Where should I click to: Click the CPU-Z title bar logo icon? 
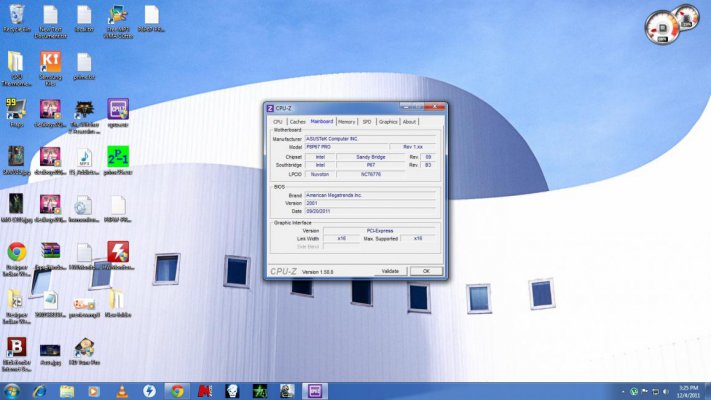[x=270, y=108]
